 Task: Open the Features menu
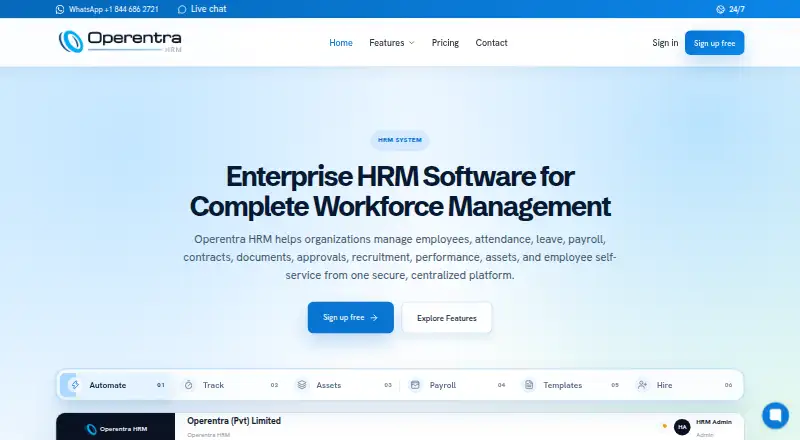coord(392,43)
